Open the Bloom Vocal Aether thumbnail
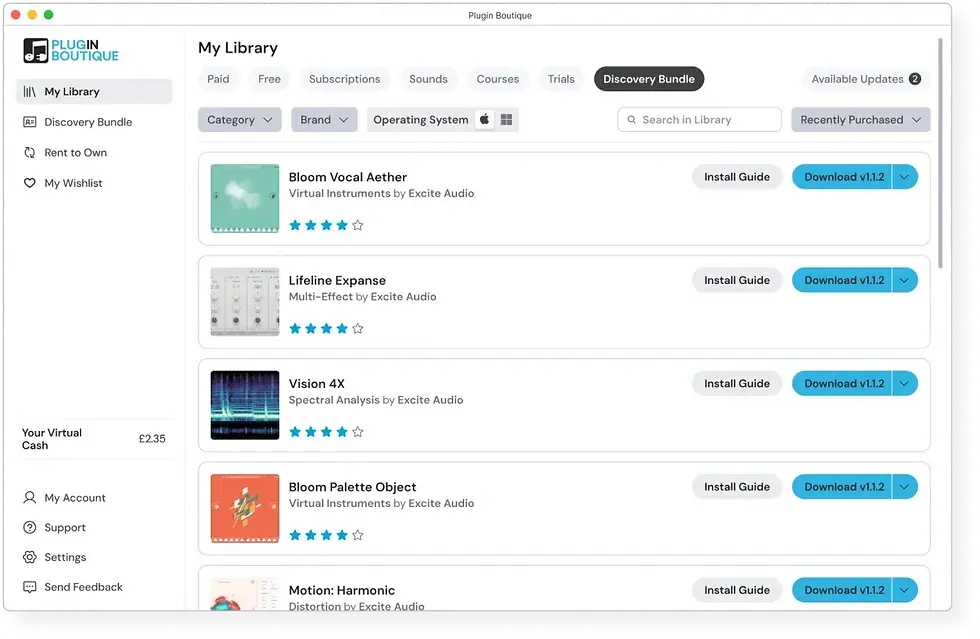The height and width of the screenshot is (639, 980). 245,199
